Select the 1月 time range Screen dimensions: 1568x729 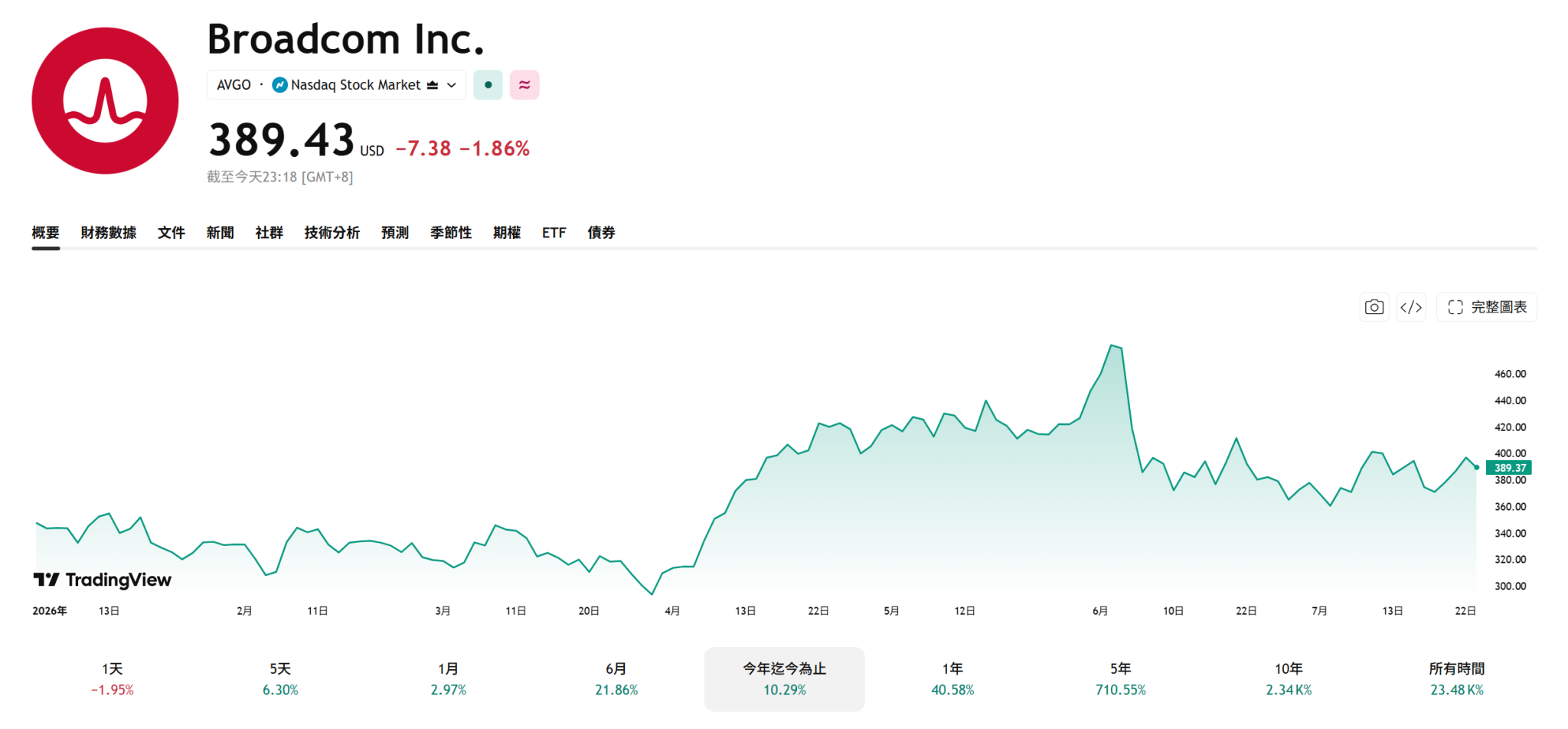pos(449,679)
